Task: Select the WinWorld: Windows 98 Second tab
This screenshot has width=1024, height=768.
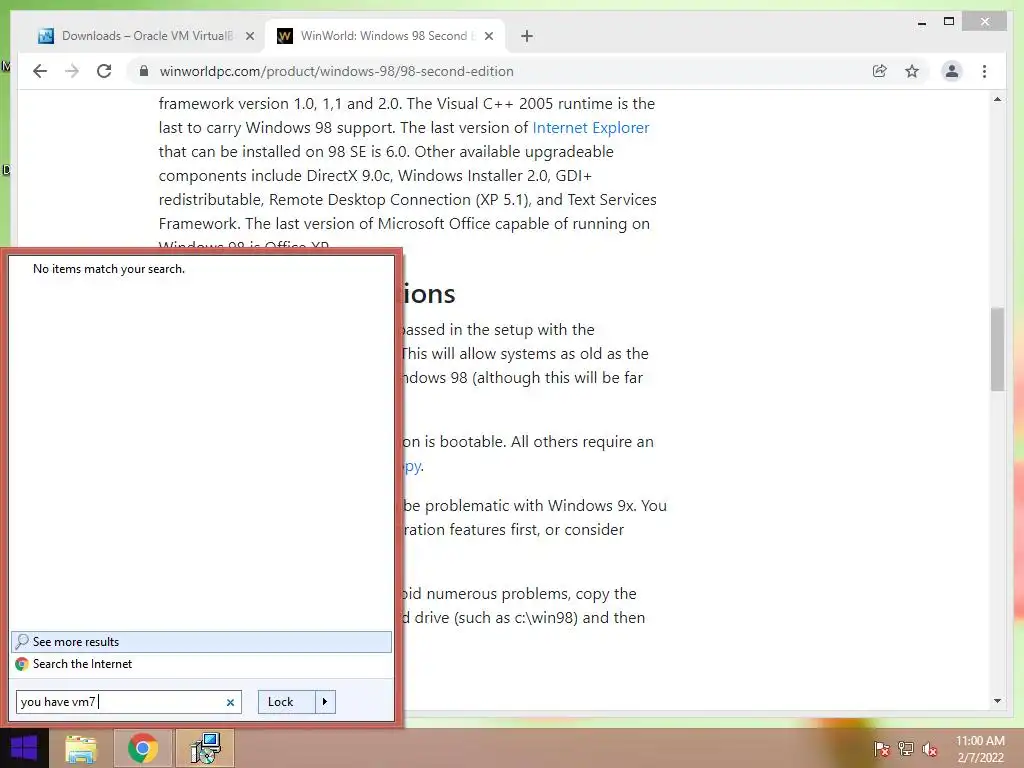Action: pos(385,36)
